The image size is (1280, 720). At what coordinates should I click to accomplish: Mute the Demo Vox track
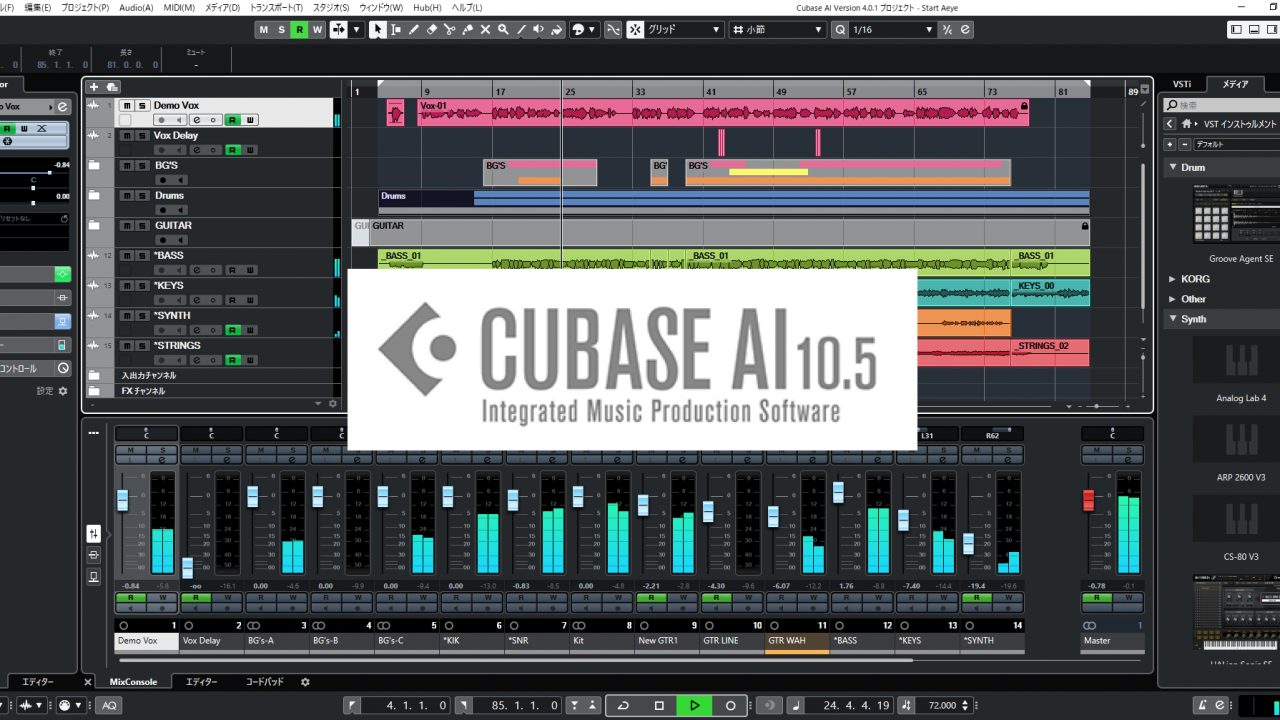[127, 106]
